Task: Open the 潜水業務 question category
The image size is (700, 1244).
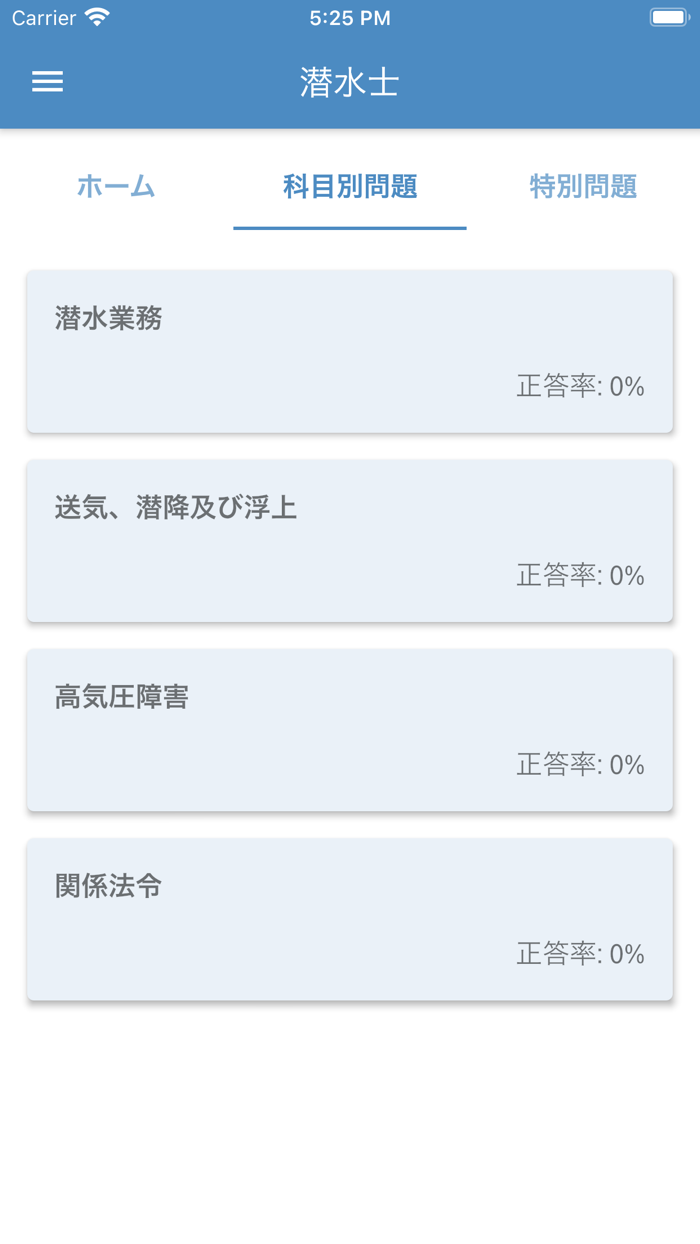Action: pyautogui.click(x=349, y=352)
